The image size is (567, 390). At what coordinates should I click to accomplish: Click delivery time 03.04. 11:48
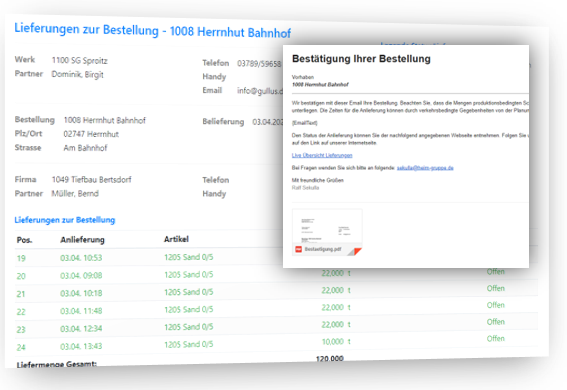pos(81,311)
